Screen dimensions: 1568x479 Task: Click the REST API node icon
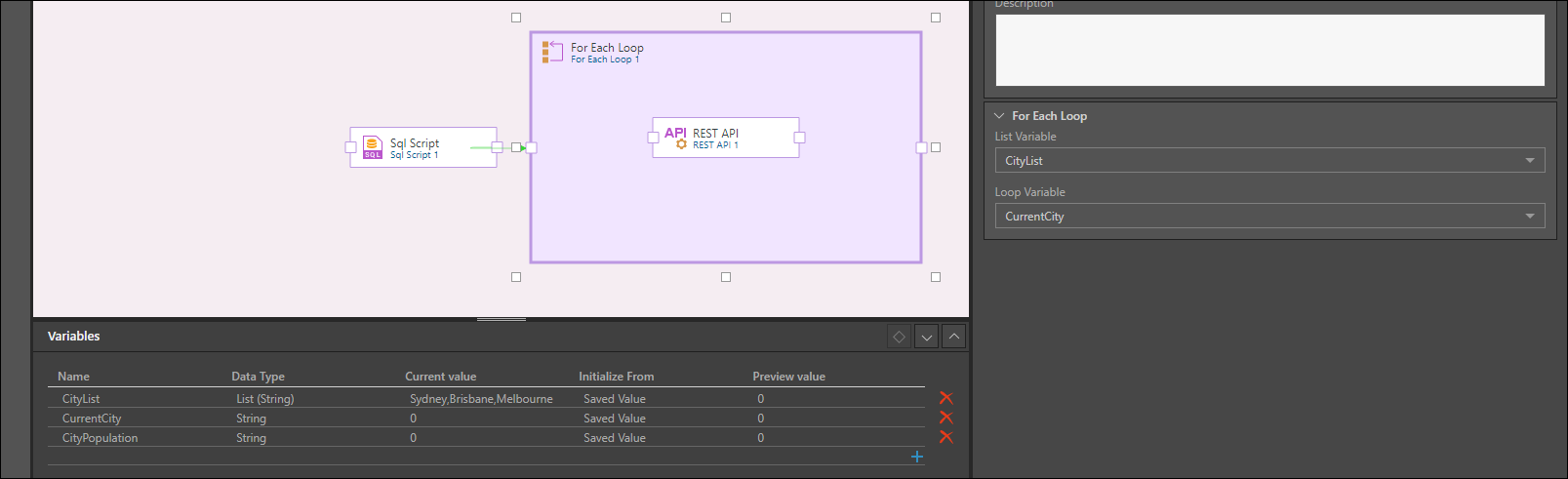675,138
